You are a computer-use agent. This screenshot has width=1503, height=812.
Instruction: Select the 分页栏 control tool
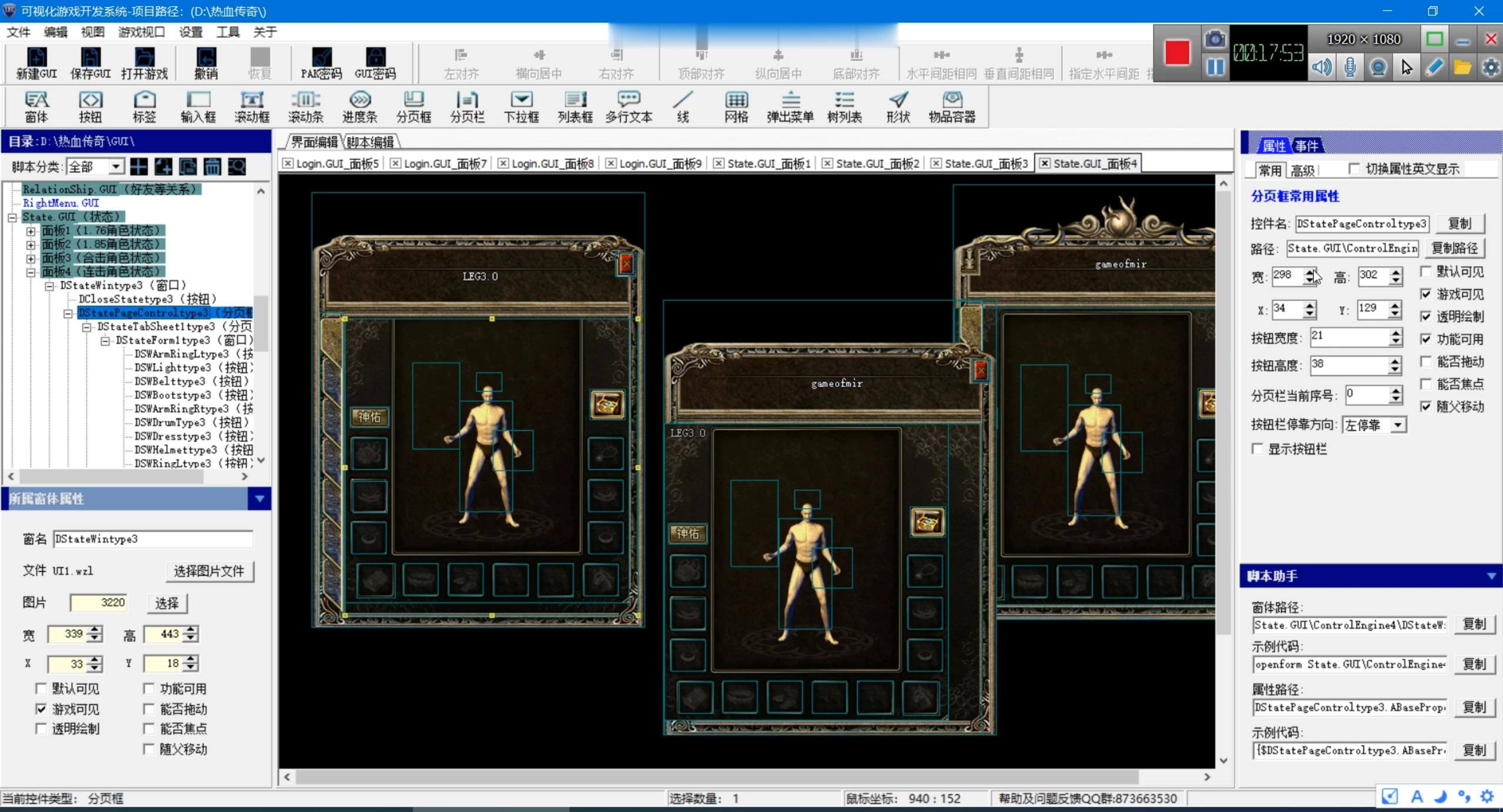467,106
